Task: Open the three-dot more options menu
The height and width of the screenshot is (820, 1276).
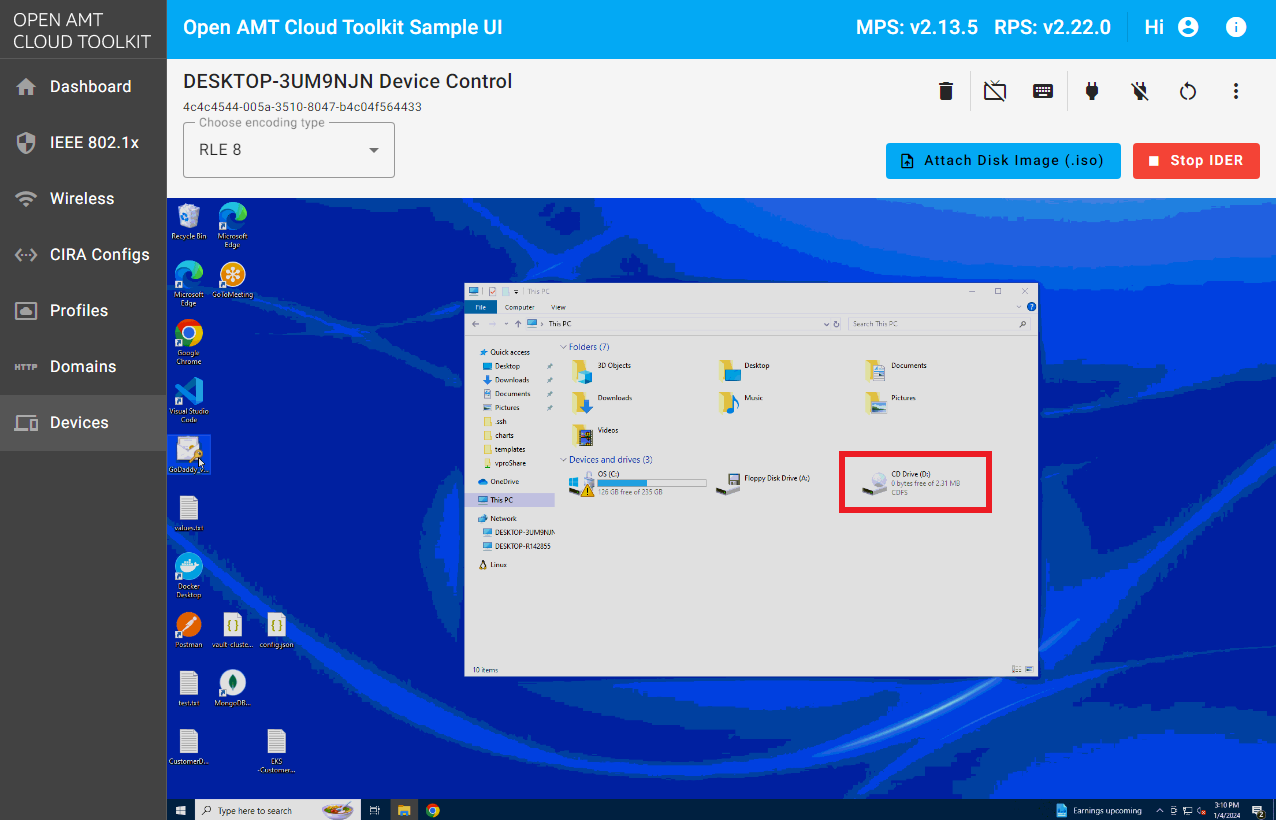Action: 1236,91
